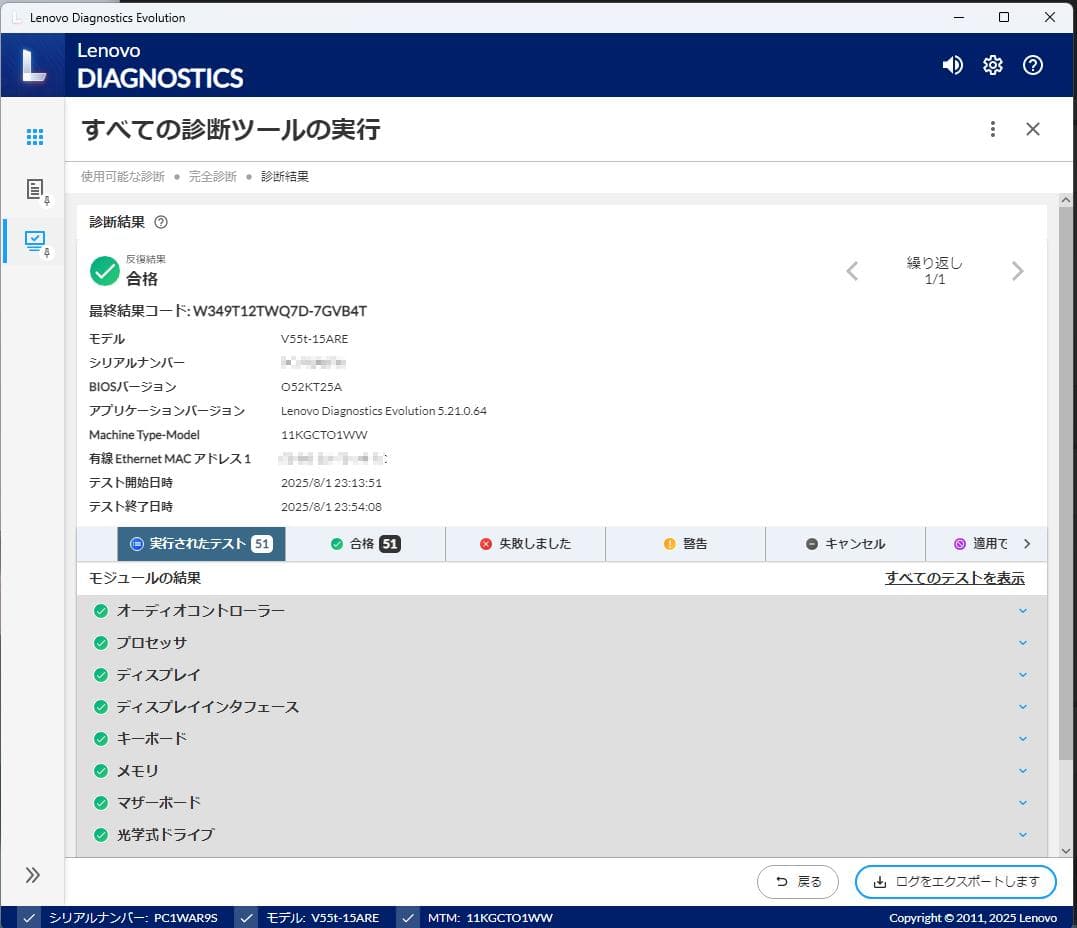Mute application sounds with the speaker icon
The height and width of the screenshot is (928, 1077).
click(952, 65)
